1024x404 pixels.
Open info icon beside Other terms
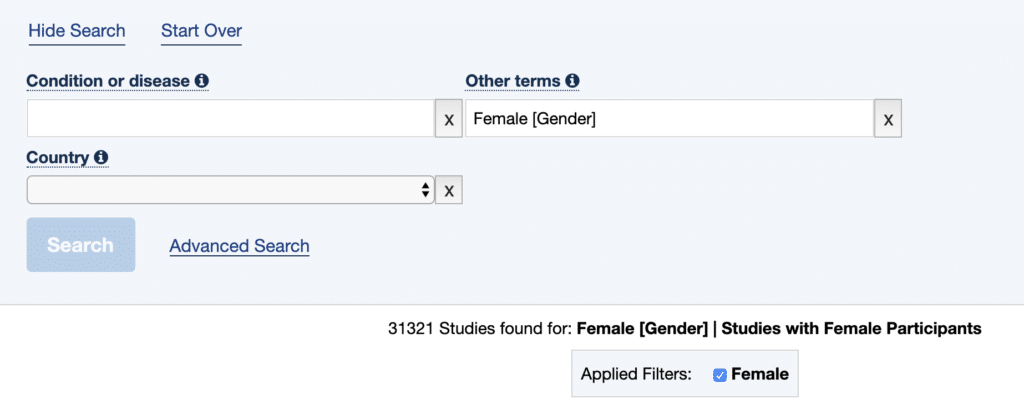[x=572, y=81]
